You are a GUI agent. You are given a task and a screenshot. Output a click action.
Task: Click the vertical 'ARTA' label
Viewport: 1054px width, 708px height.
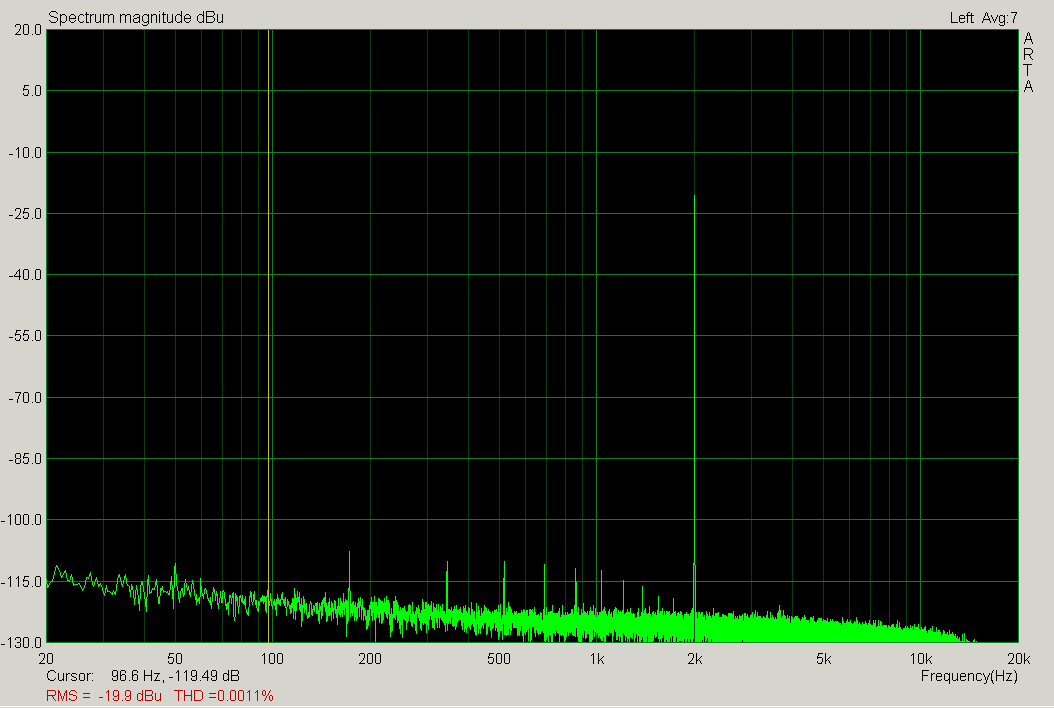pos(1028,63)
